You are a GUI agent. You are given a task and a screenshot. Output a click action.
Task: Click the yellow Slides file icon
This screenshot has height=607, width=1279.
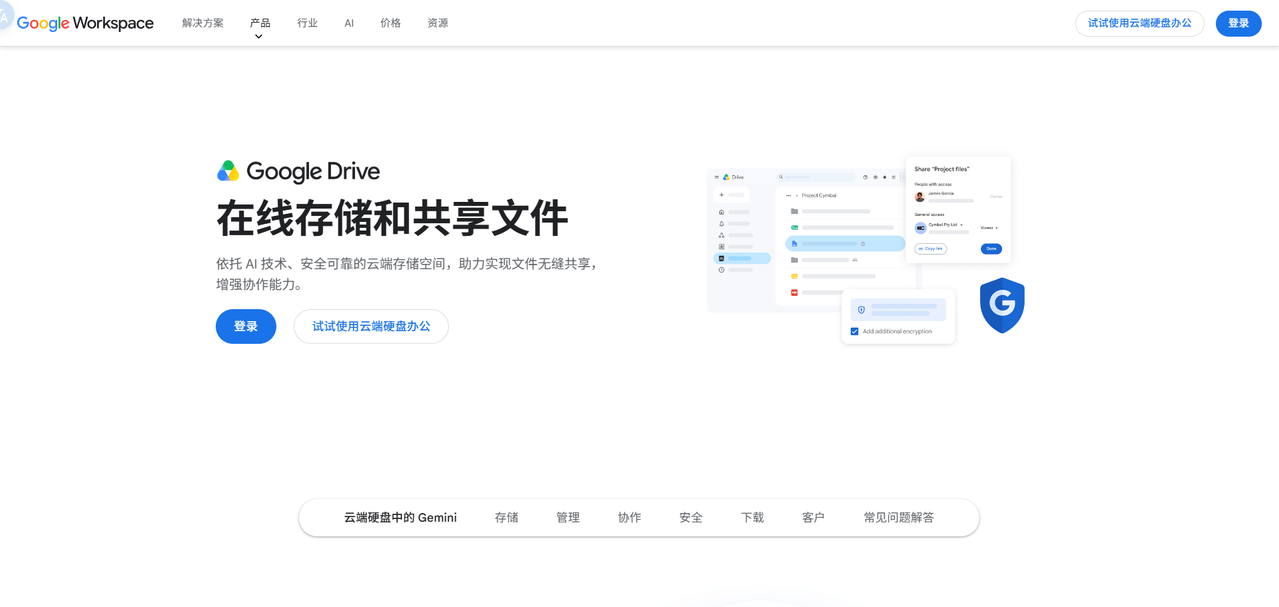[794, 276]
